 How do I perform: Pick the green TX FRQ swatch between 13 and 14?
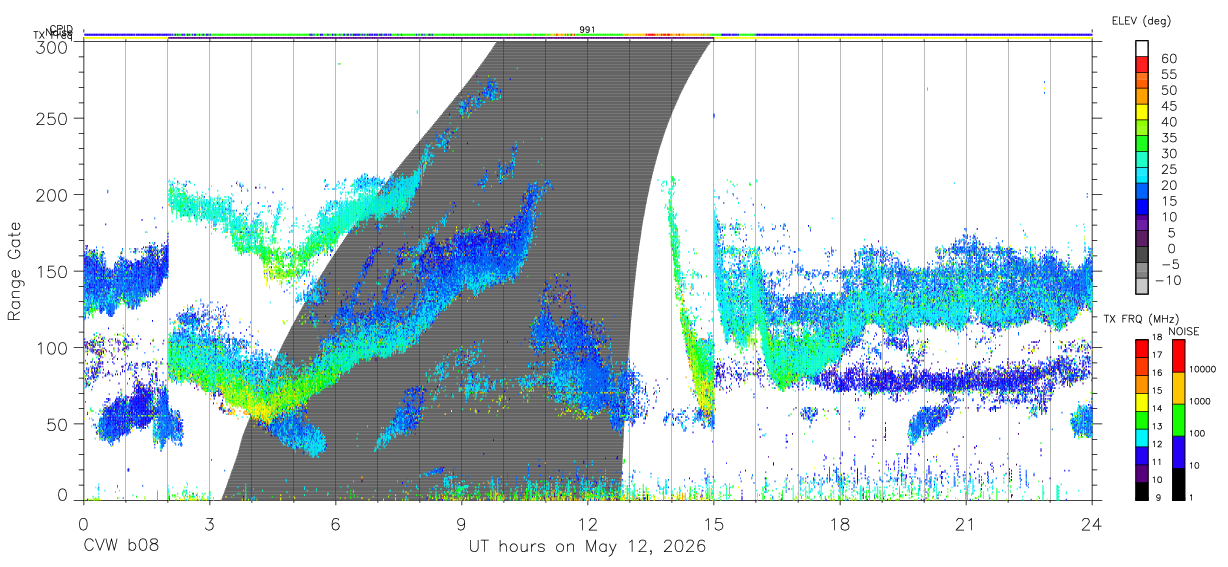coord(1141,418)
